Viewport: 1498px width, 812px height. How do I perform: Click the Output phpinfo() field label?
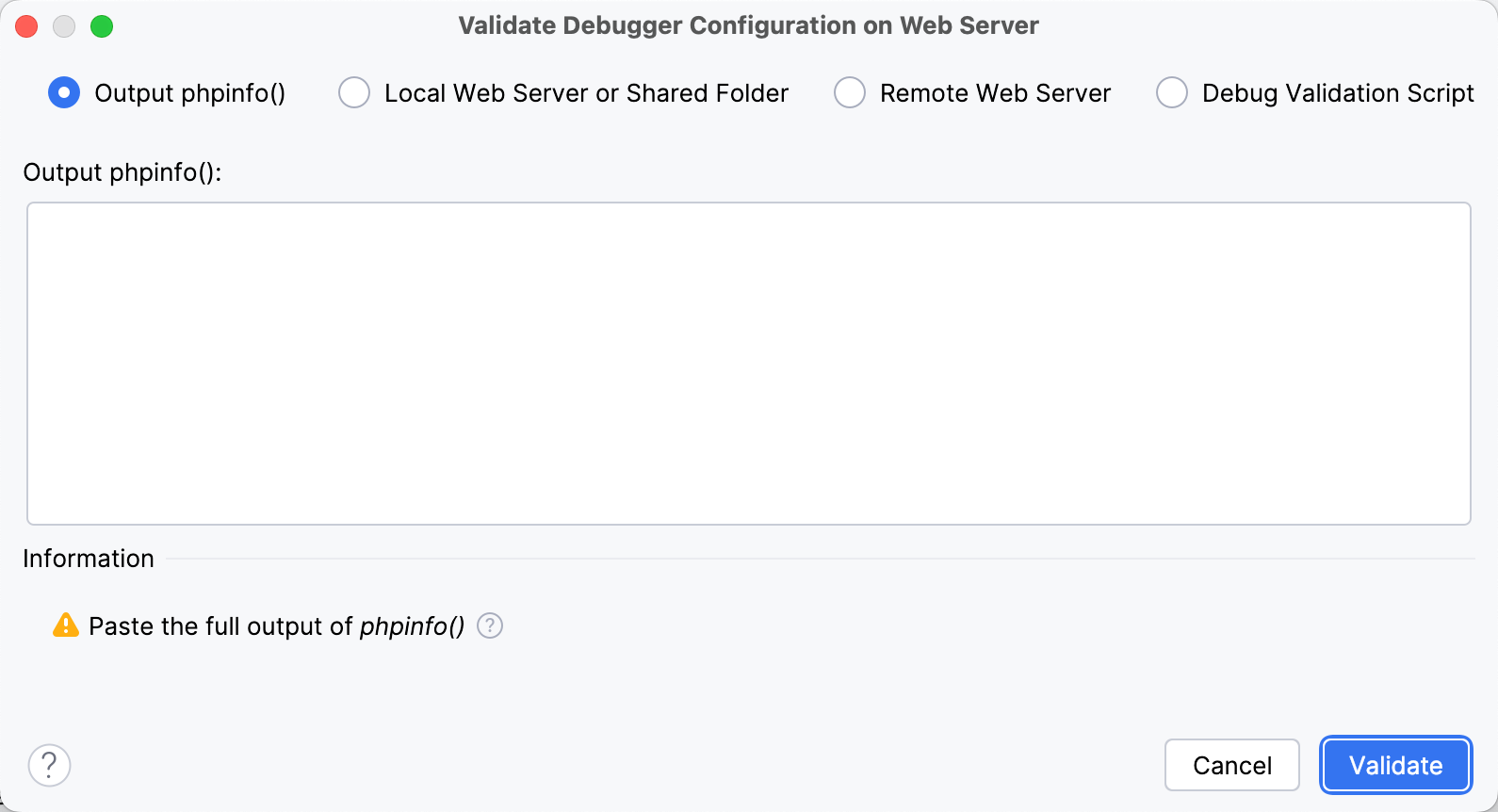122,171
